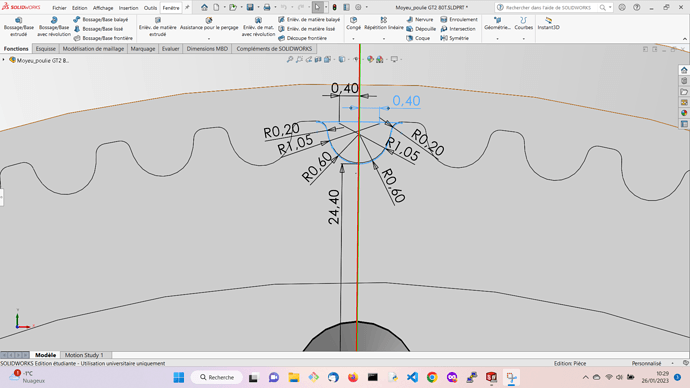The image size is (690, 388).
Task: Open the Outils menu
Action: pyautogui.click(x=150, y=8)
